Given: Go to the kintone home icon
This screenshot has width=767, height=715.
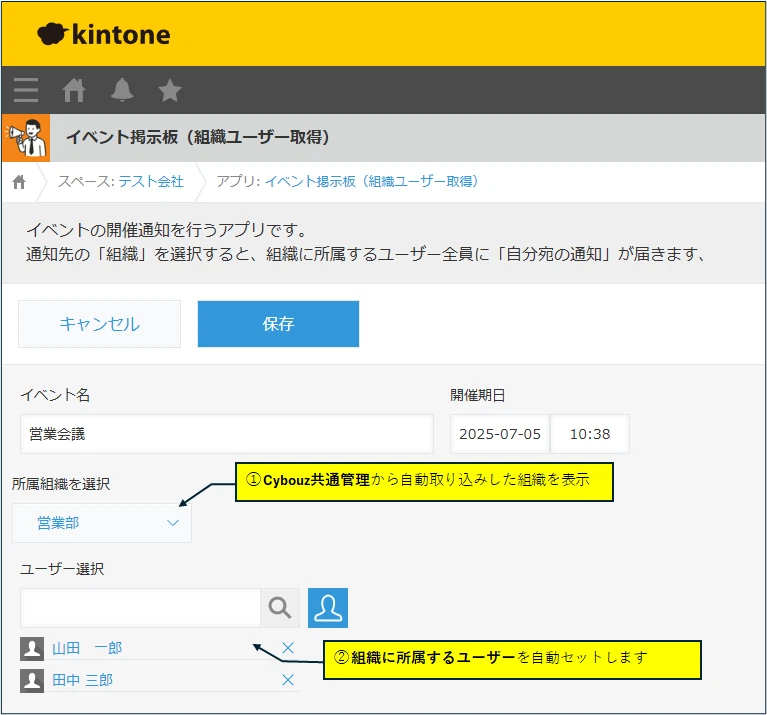Looking at the screenshot, I should [x=74, y=90].
